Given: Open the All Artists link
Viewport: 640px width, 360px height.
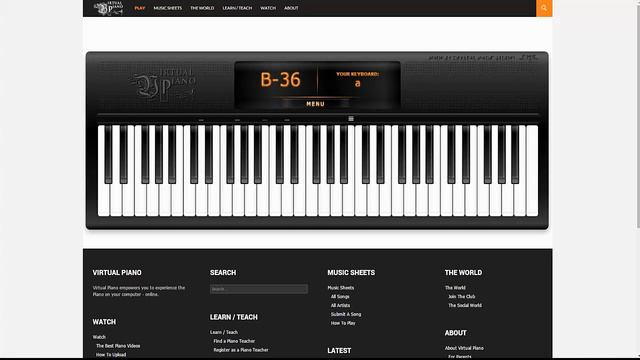Looking at the screenshot, I should point(340,305).
